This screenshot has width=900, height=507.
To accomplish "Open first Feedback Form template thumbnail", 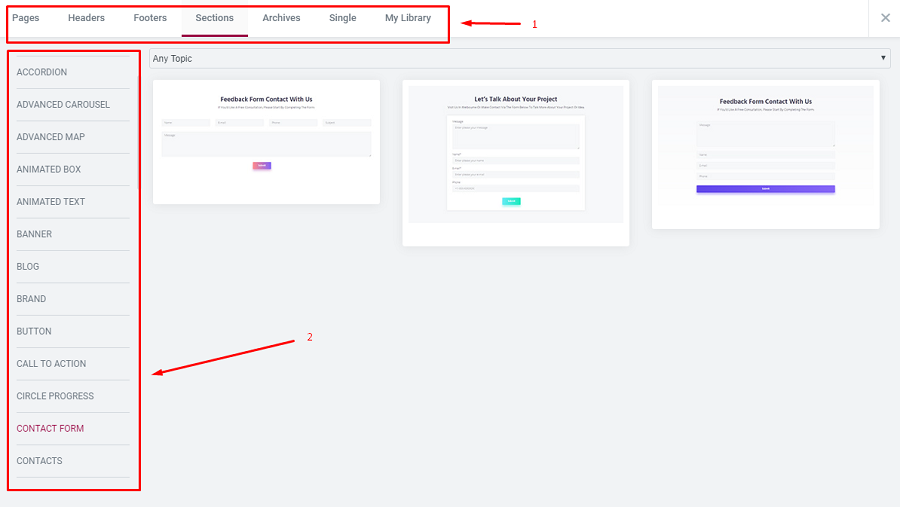I will point(266,142).
